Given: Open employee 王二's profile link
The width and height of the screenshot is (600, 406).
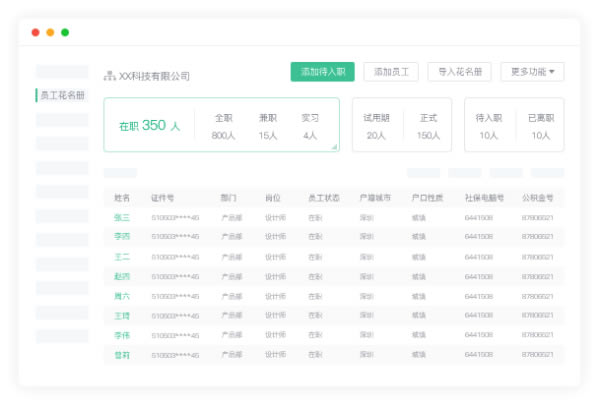Looking at the screenshot, I should pyautogui.click(x=122, y=257).
